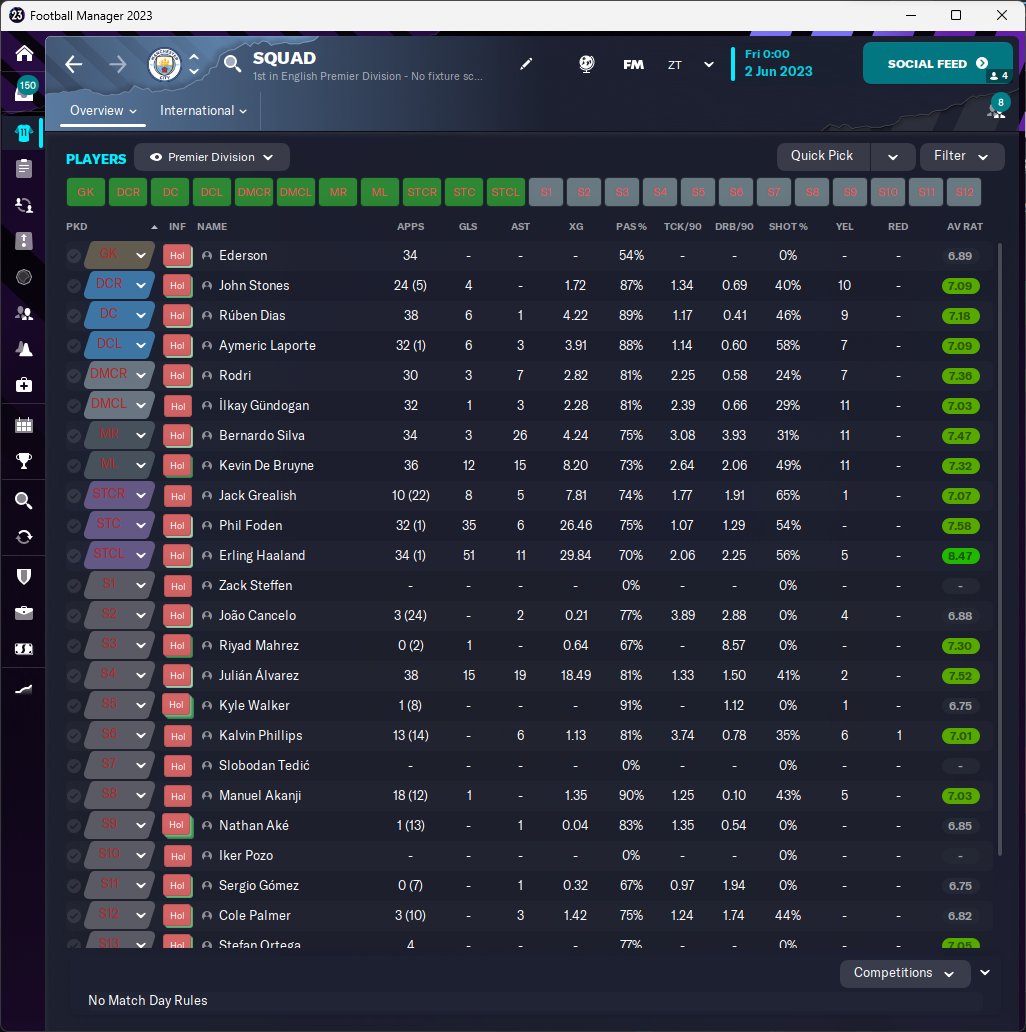Sort by the GLS column header

point(468,226)
